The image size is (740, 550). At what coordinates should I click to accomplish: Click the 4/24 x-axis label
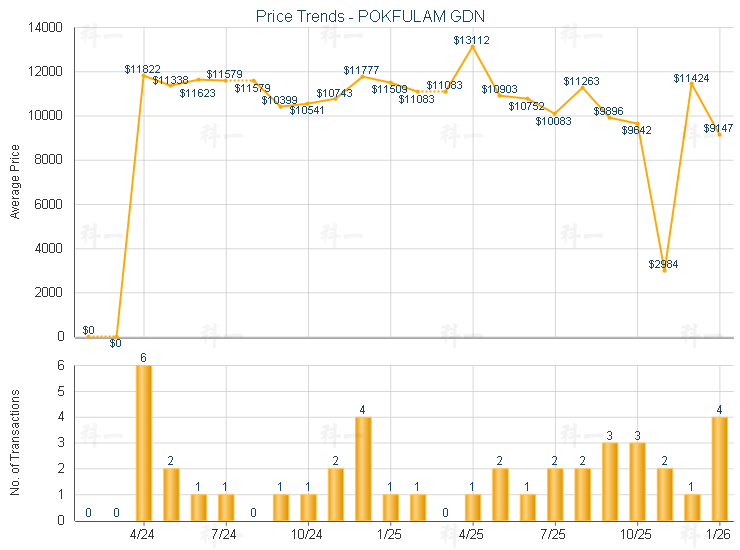(x=144, y=533)
